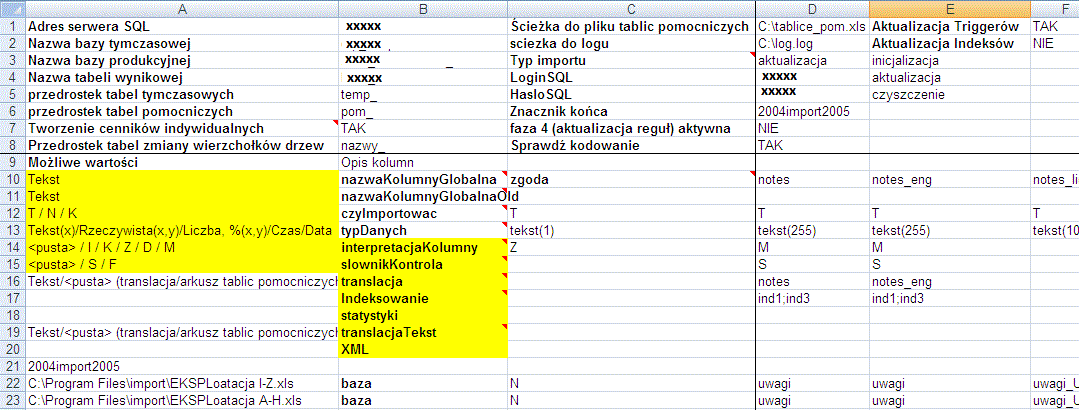Click 'notes_eng' in the translacja row

click(x=950, y=281)
